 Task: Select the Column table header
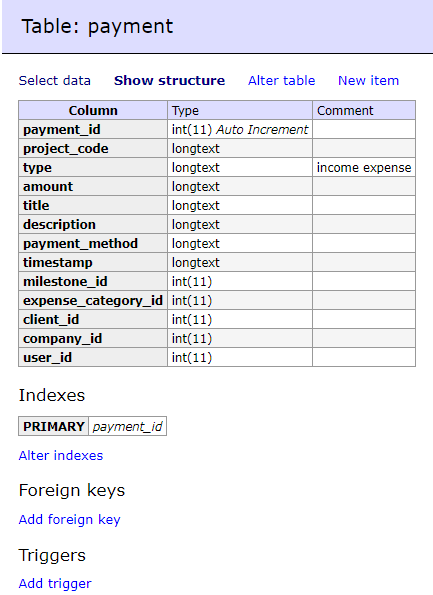pos(93,110)
